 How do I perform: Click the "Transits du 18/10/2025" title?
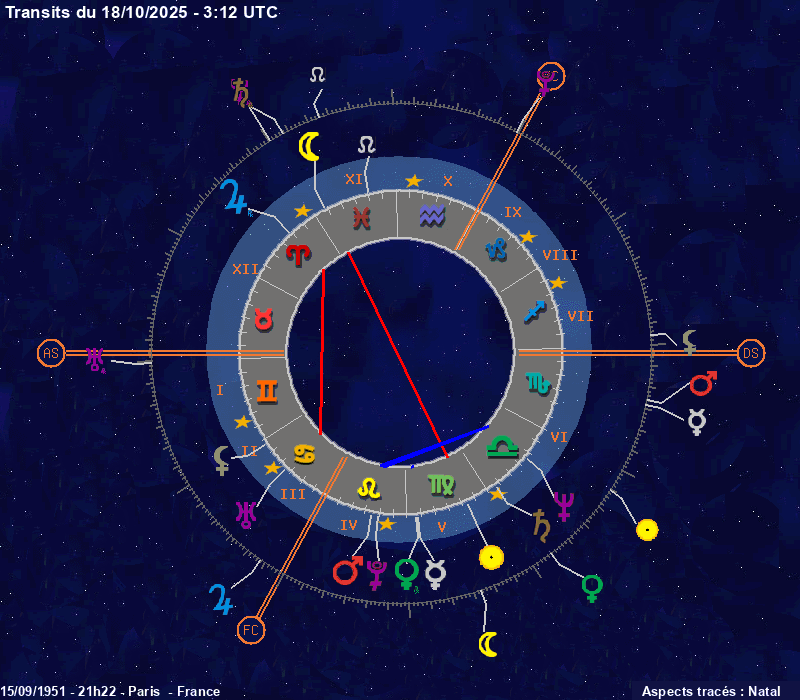point(142,12)
